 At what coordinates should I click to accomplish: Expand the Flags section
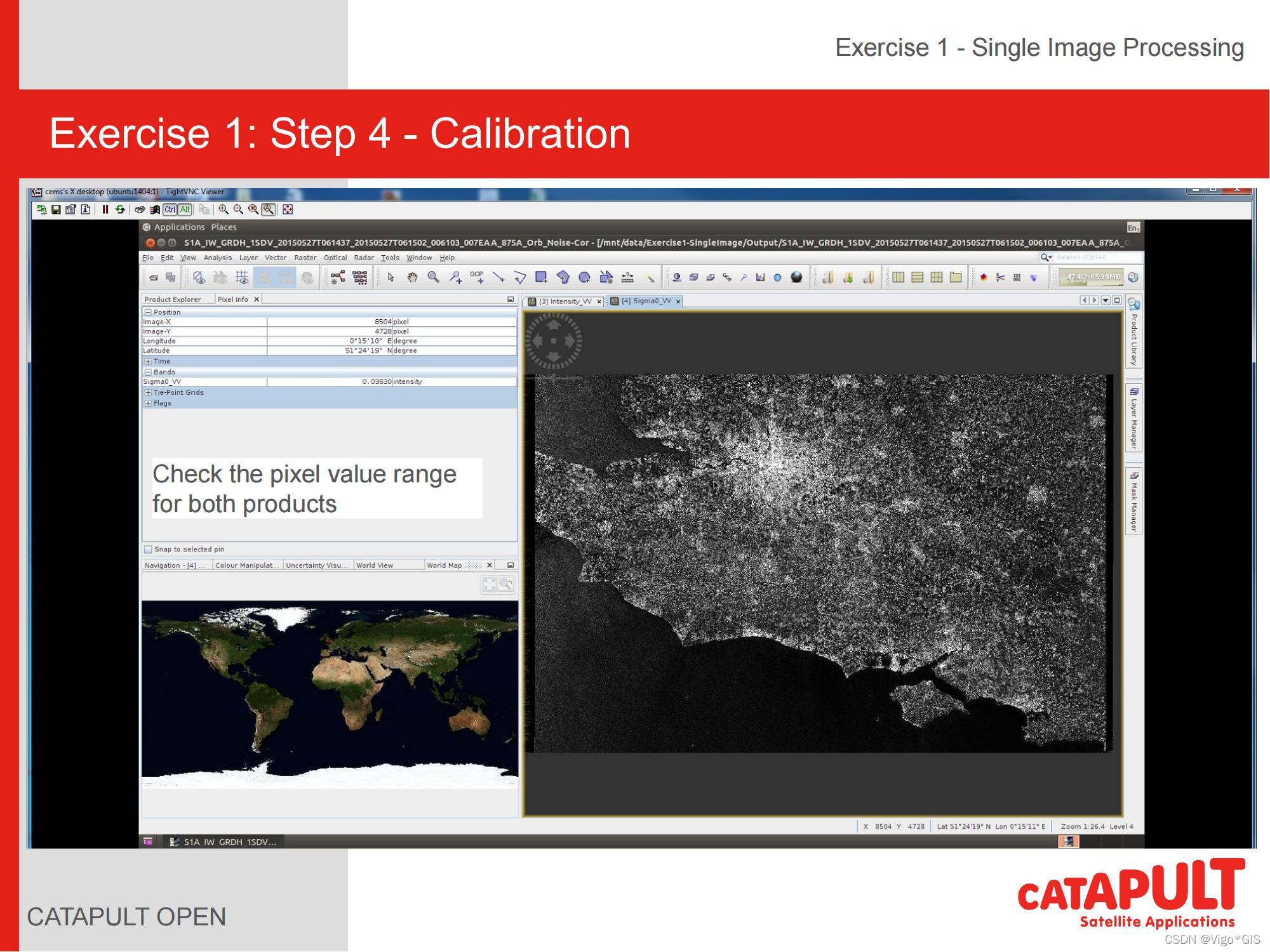pyautogui.click(x=148, y=404)
